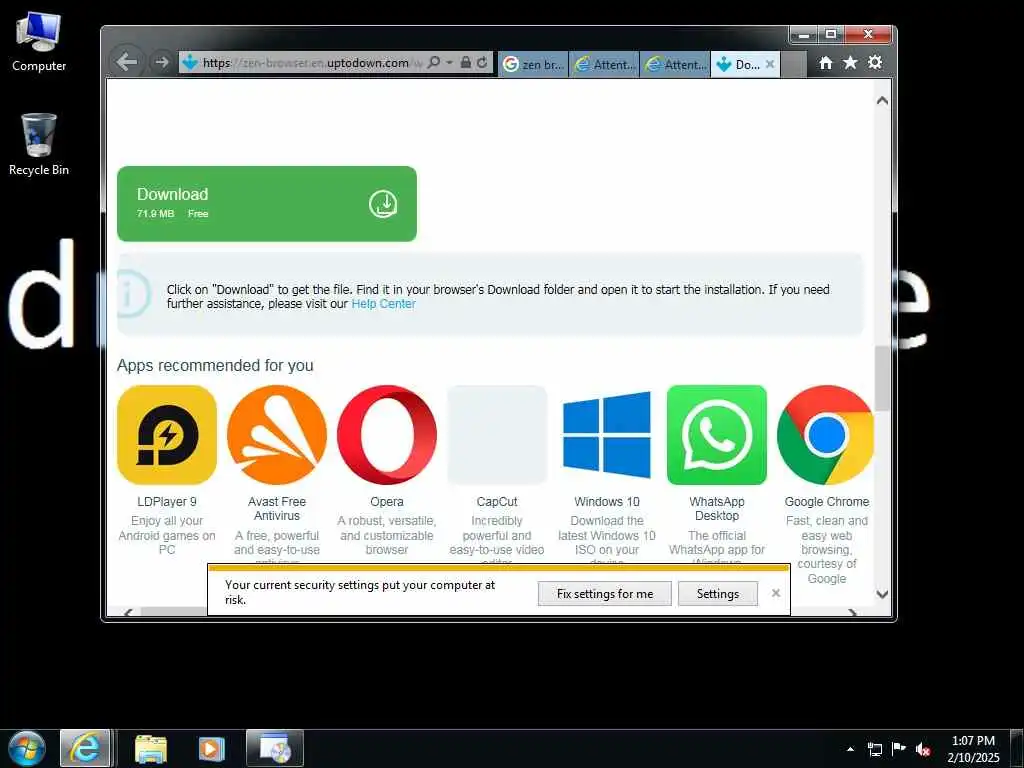Select the Computer desktop icon

pyautogui.click(x=39, y=42)
